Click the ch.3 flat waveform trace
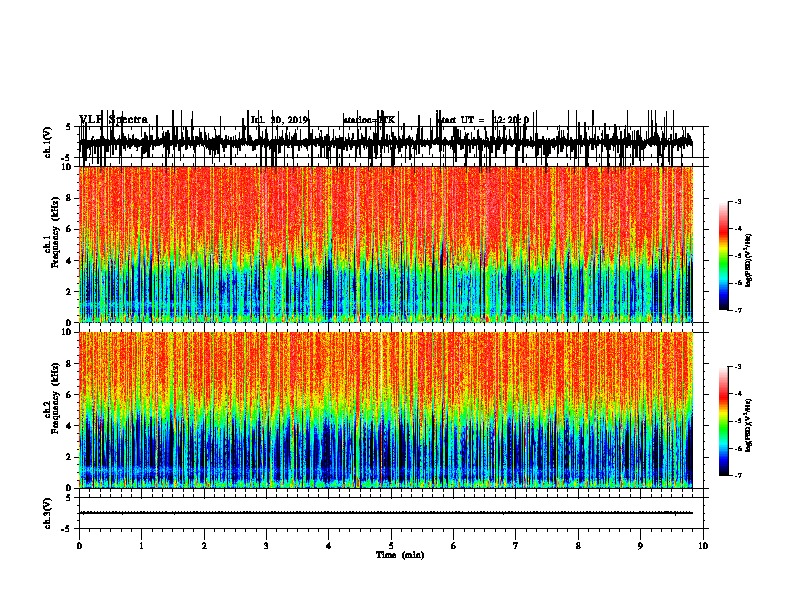The height and width of the screenshot is (612, 792). [386, 513]
